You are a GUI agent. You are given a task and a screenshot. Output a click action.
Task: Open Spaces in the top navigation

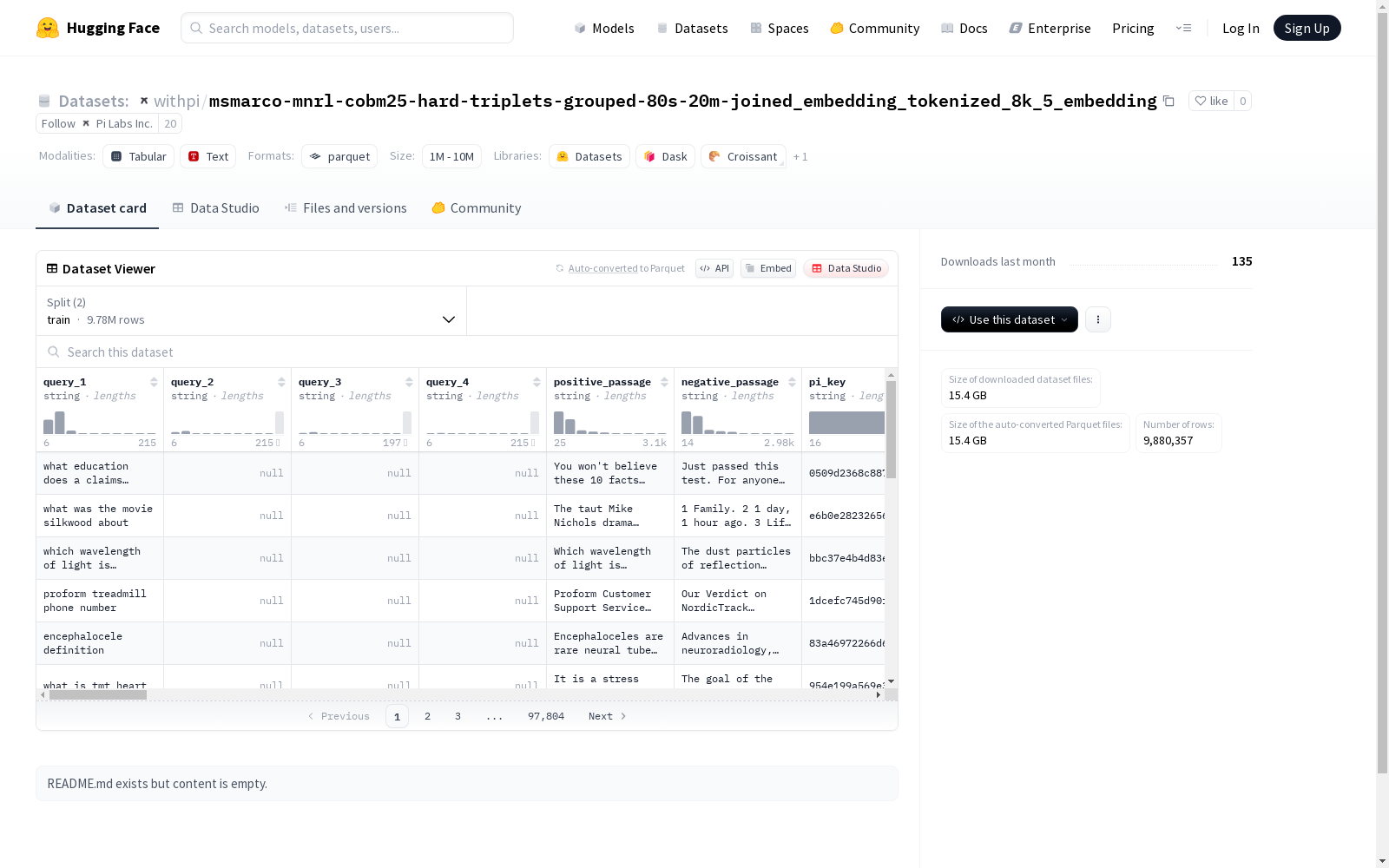[780, 28]
